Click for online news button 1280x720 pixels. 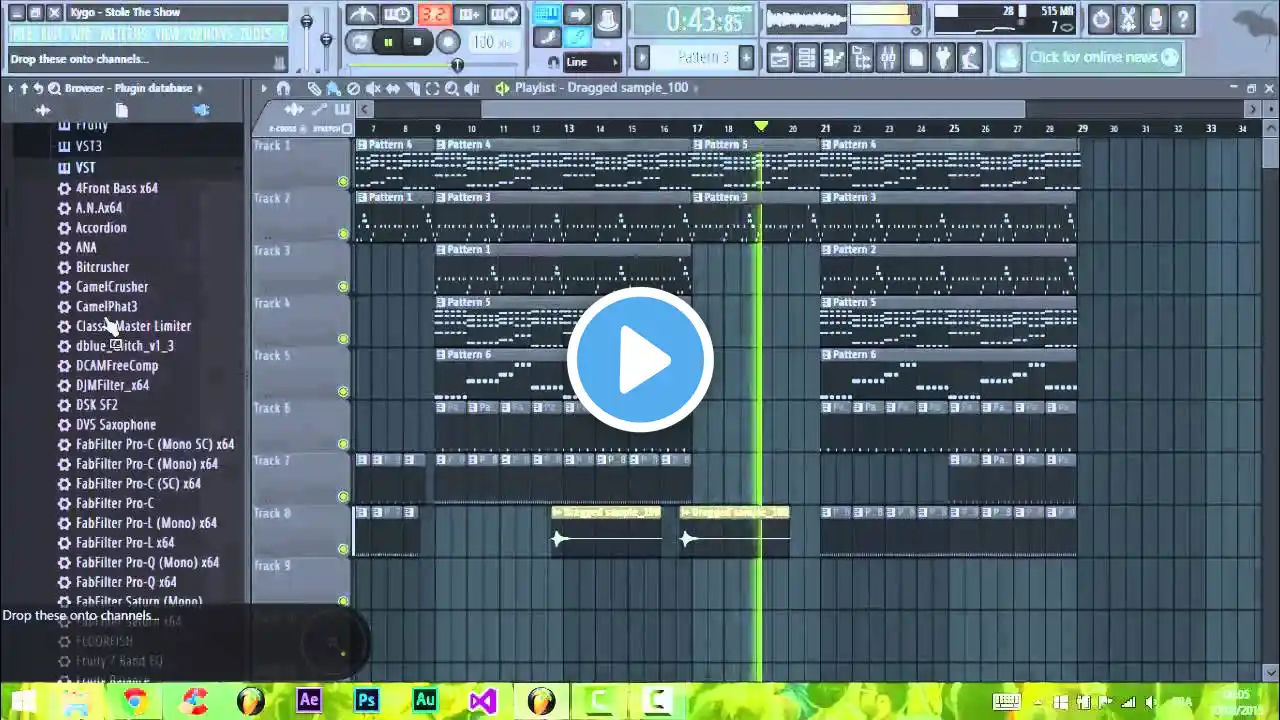(1104, 57)
